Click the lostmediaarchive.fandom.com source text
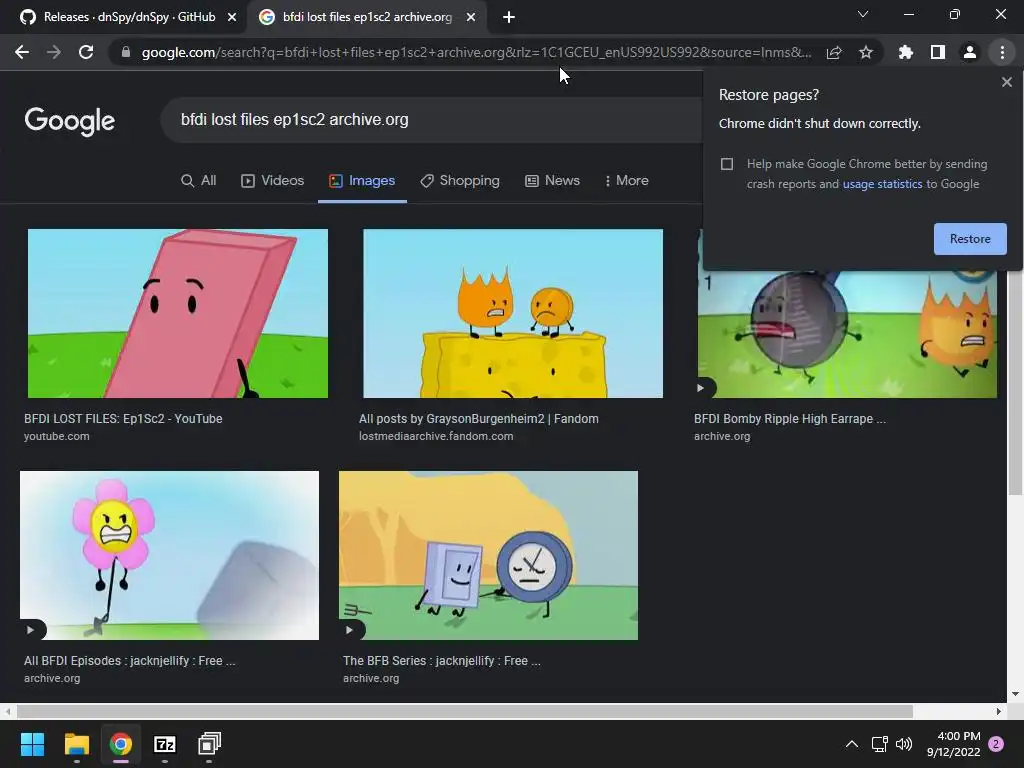This screenshot has width=1024, height=768. pyautogui.click(x=436, y=436)
